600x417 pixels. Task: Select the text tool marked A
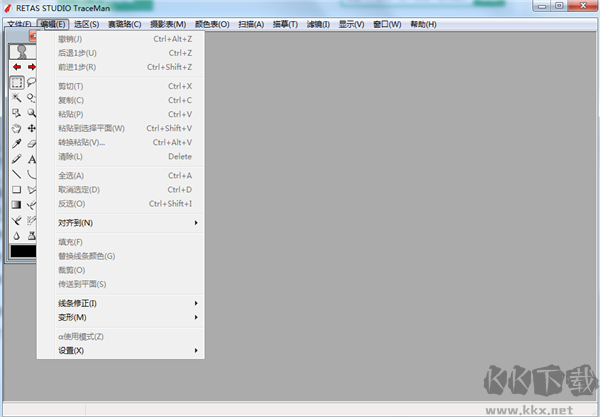(31, 159)
